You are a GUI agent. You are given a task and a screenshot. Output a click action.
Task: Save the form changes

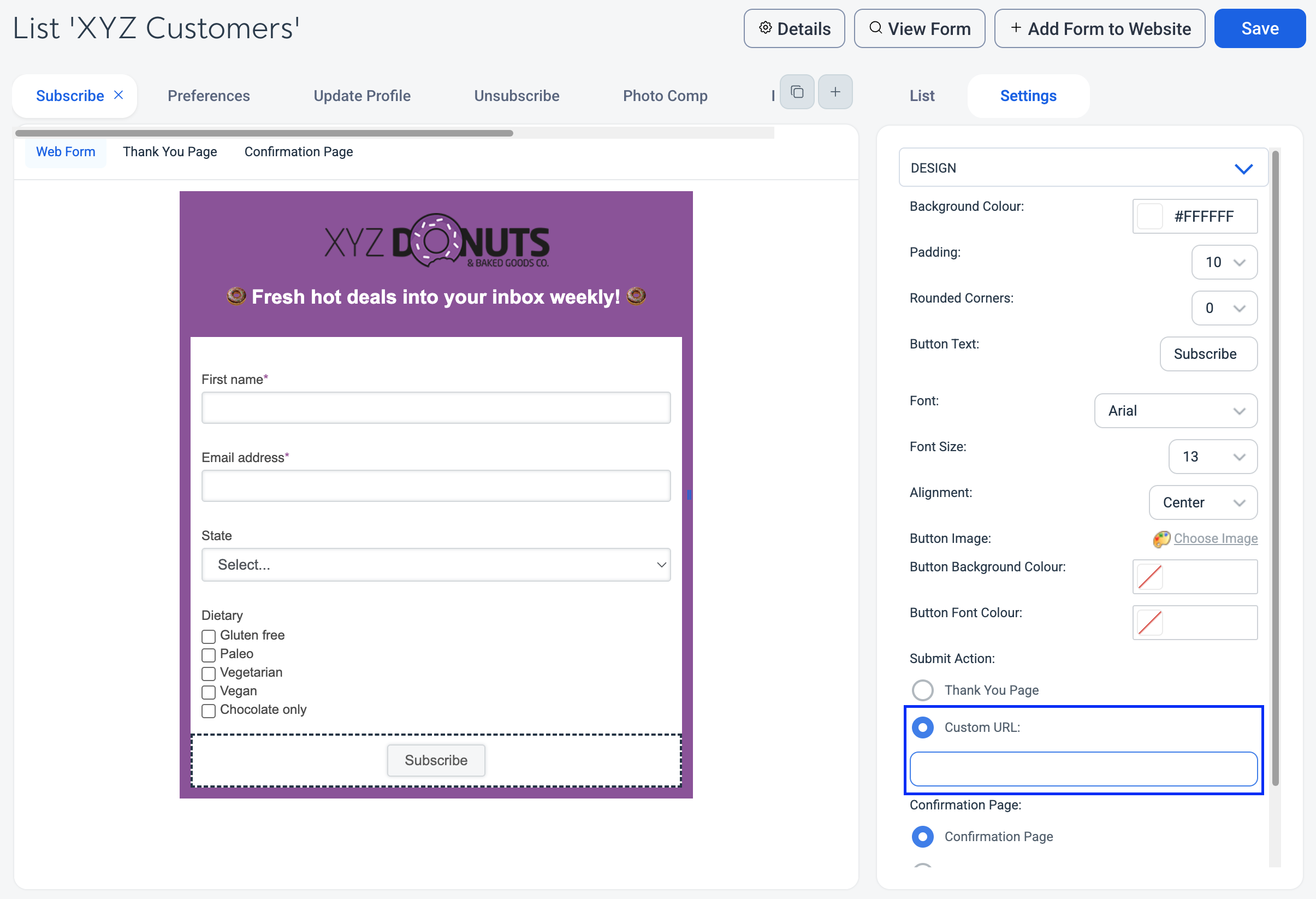pyautogui.click(x=1260, y=28)
